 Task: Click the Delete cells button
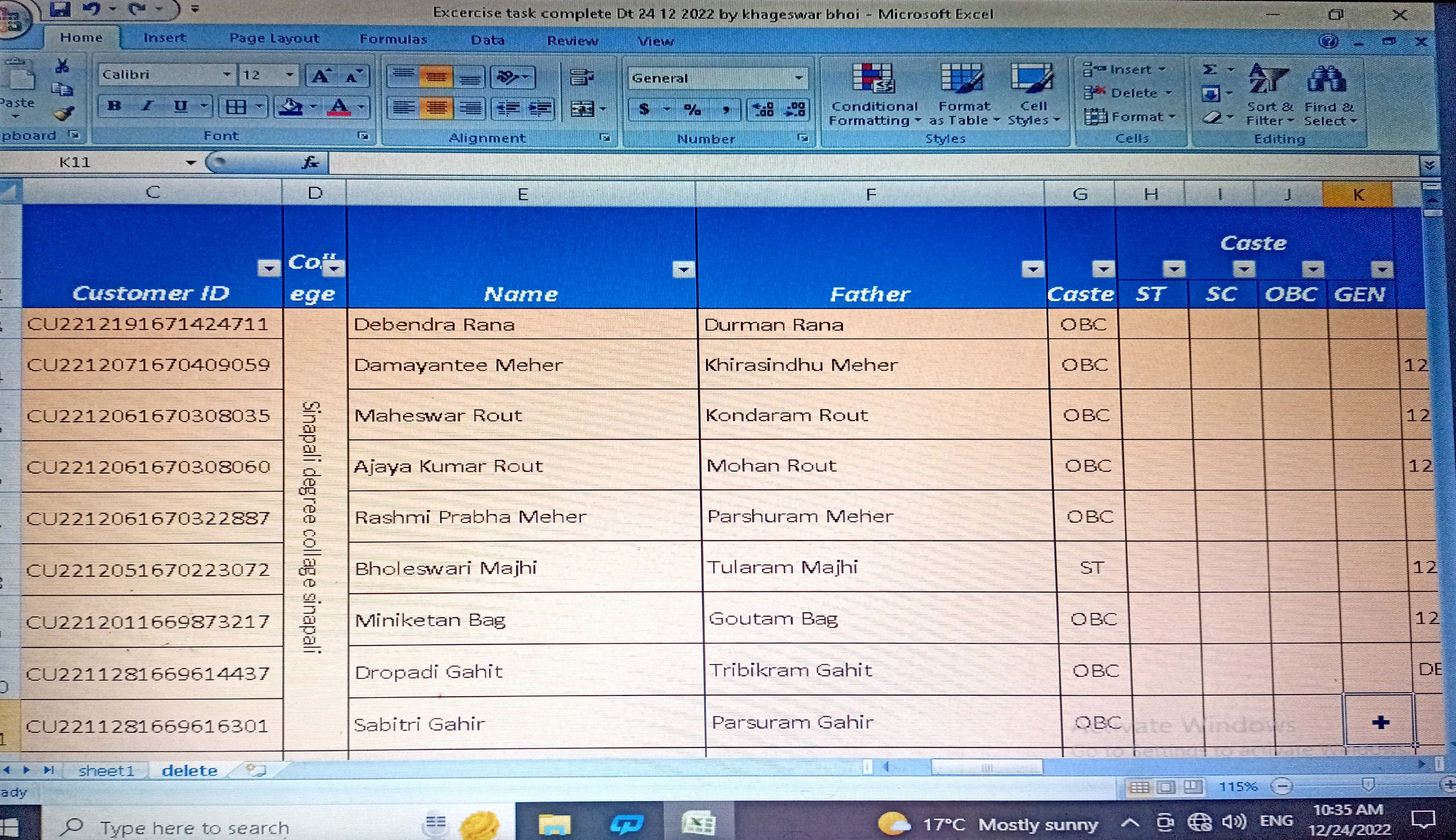pos(1132,93)
